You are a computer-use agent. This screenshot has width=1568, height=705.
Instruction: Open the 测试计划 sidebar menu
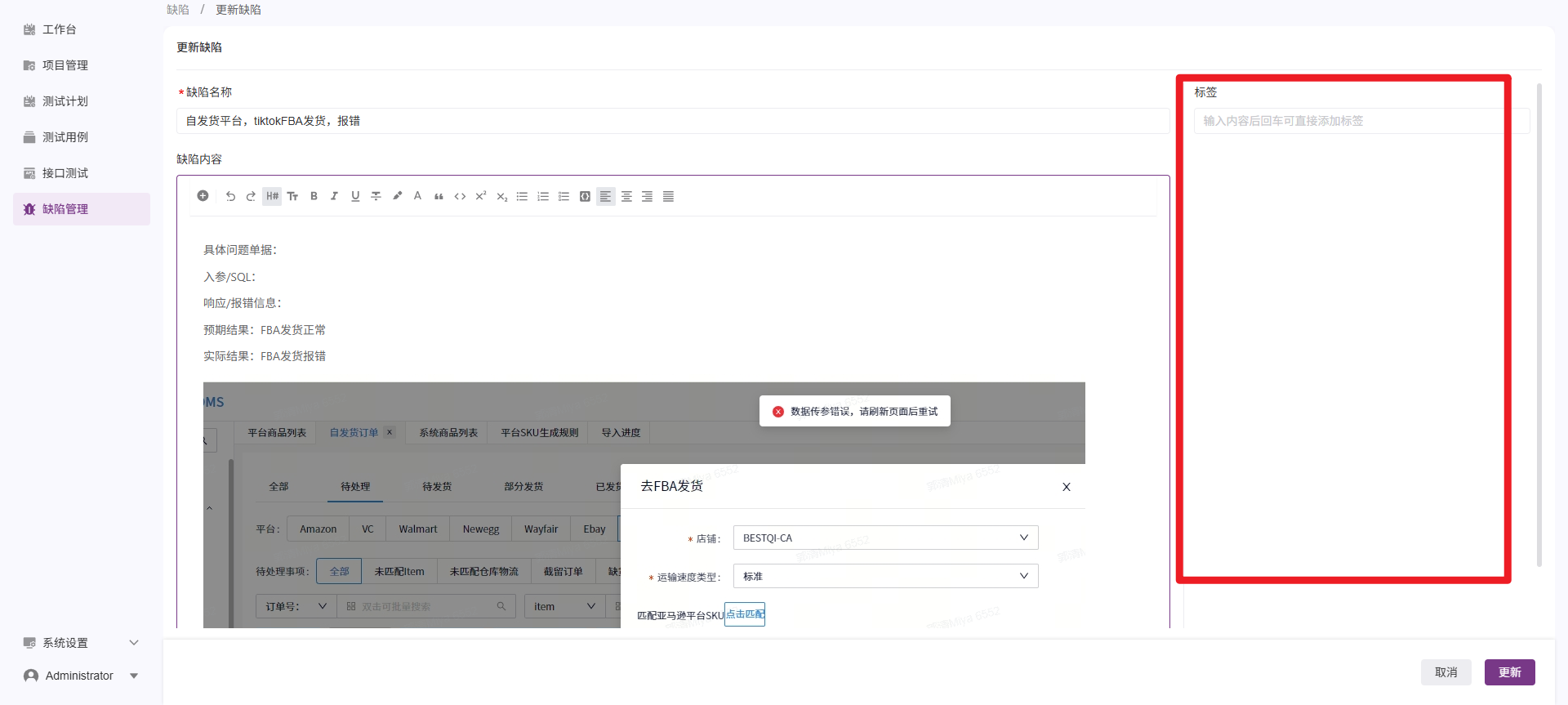point(65,101)
